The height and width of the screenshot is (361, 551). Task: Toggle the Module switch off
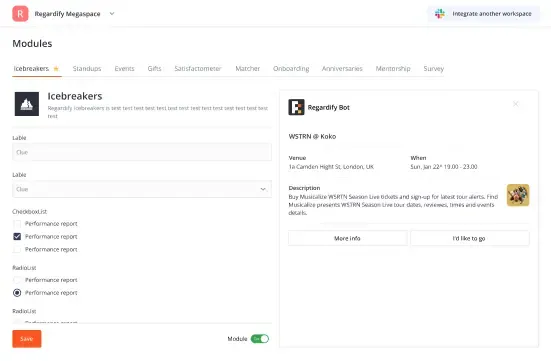pos(260,339)
